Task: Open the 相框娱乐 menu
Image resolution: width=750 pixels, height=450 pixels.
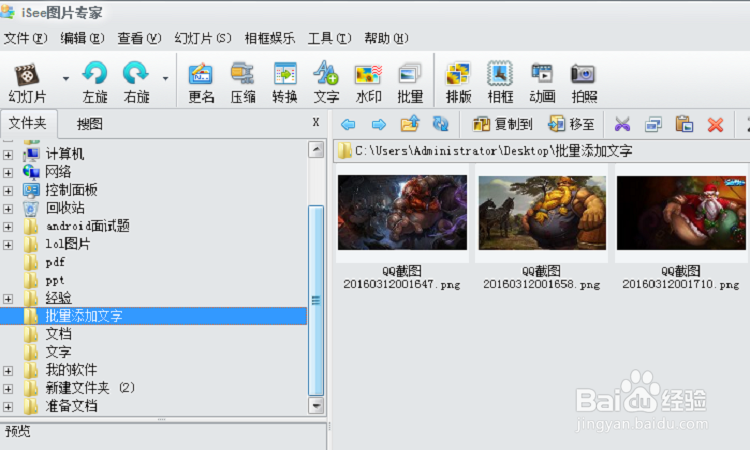Action: click(270, 38)
